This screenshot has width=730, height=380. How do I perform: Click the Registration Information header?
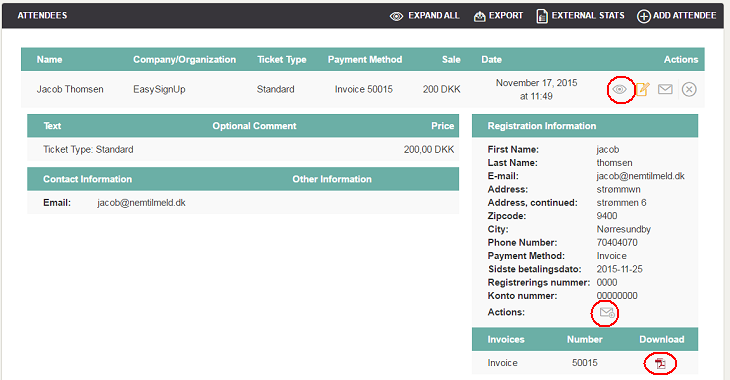tap(541, 126)
